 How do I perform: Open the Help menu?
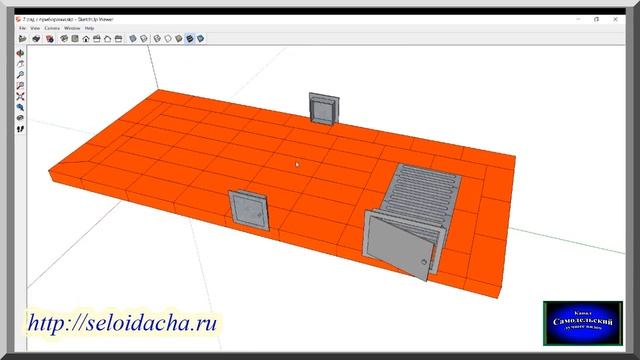[89, 28]
